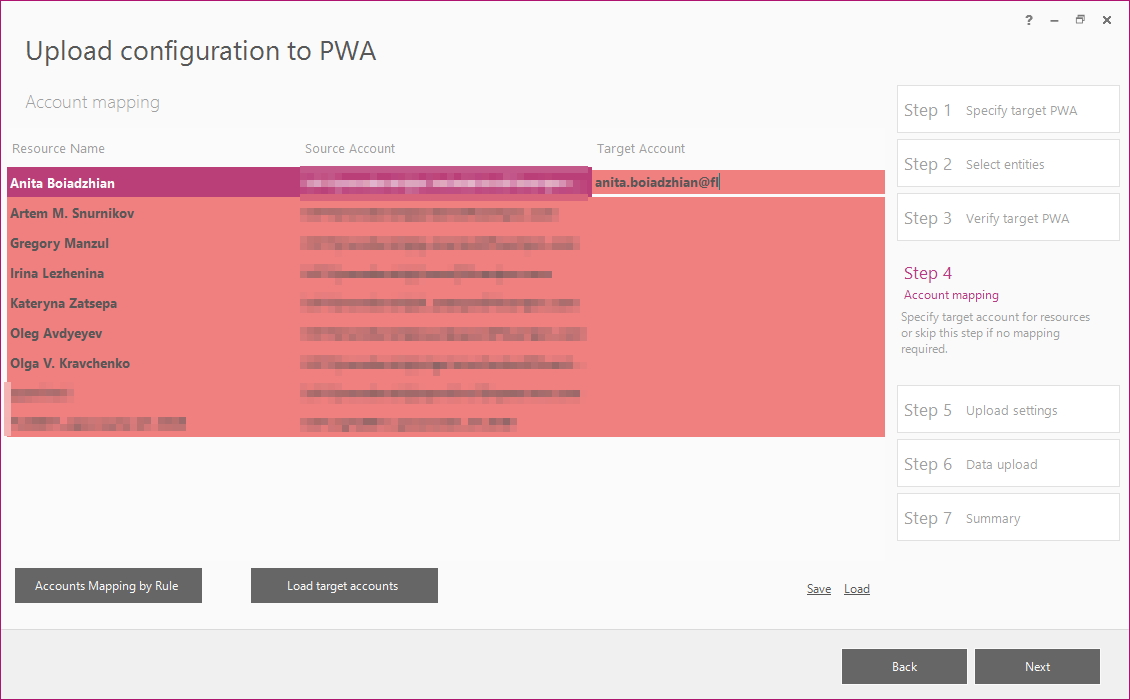Select Step 5 Upload settings
The height and width of the screenshot is (700, 1130).
1008,409
